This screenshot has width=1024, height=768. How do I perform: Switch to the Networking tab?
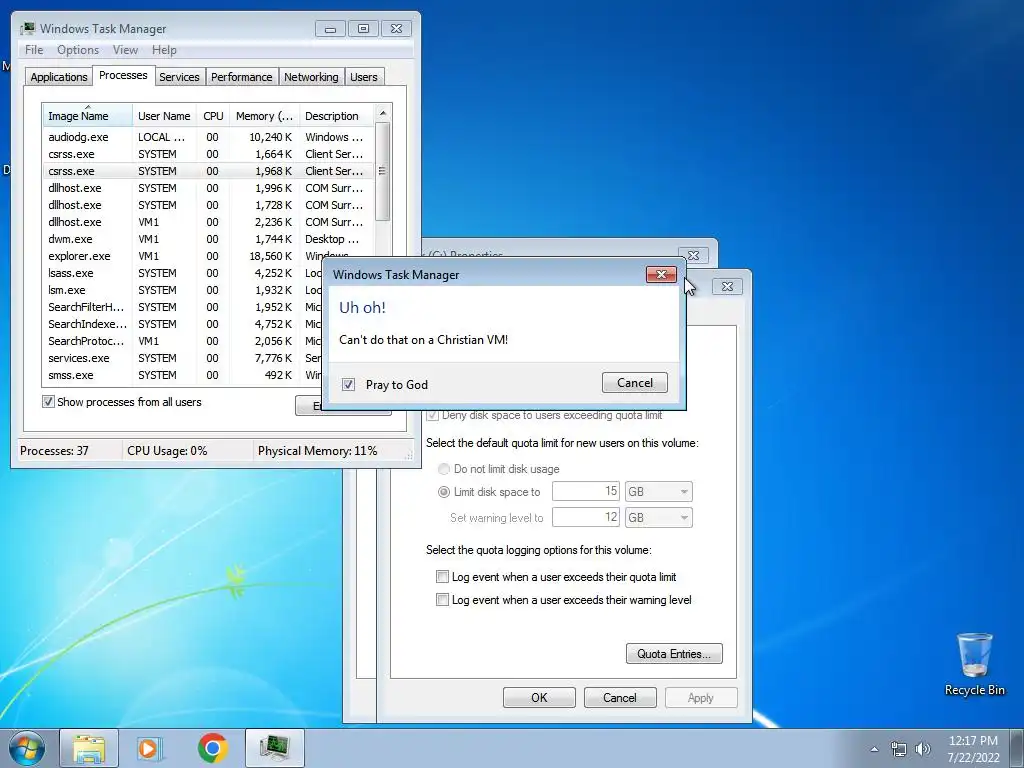[x=311, y=77]
